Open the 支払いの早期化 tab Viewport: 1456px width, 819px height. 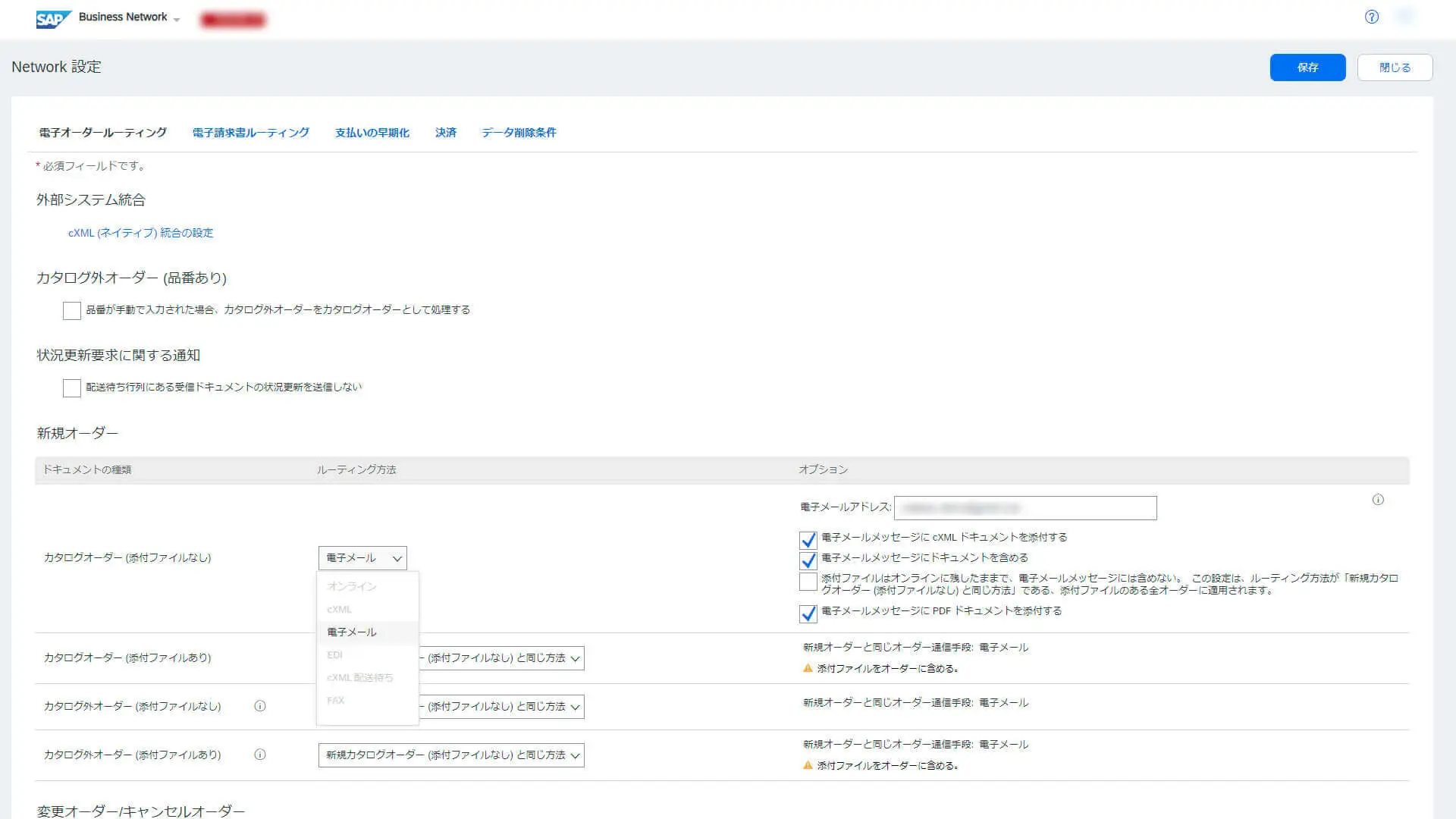[372, 133]
